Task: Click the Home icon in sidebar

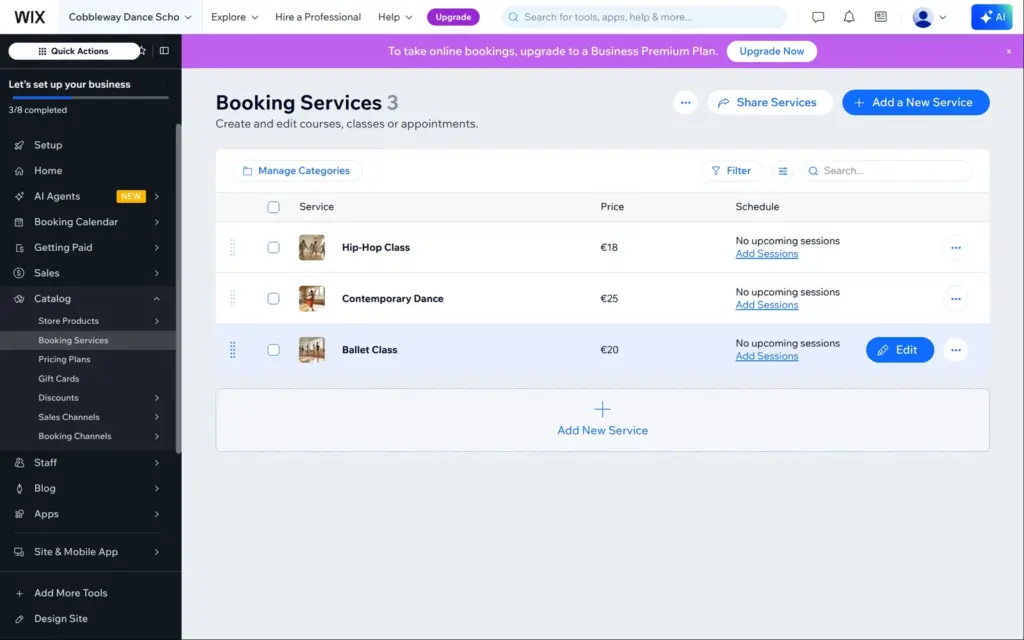Action: coord(19,170)
